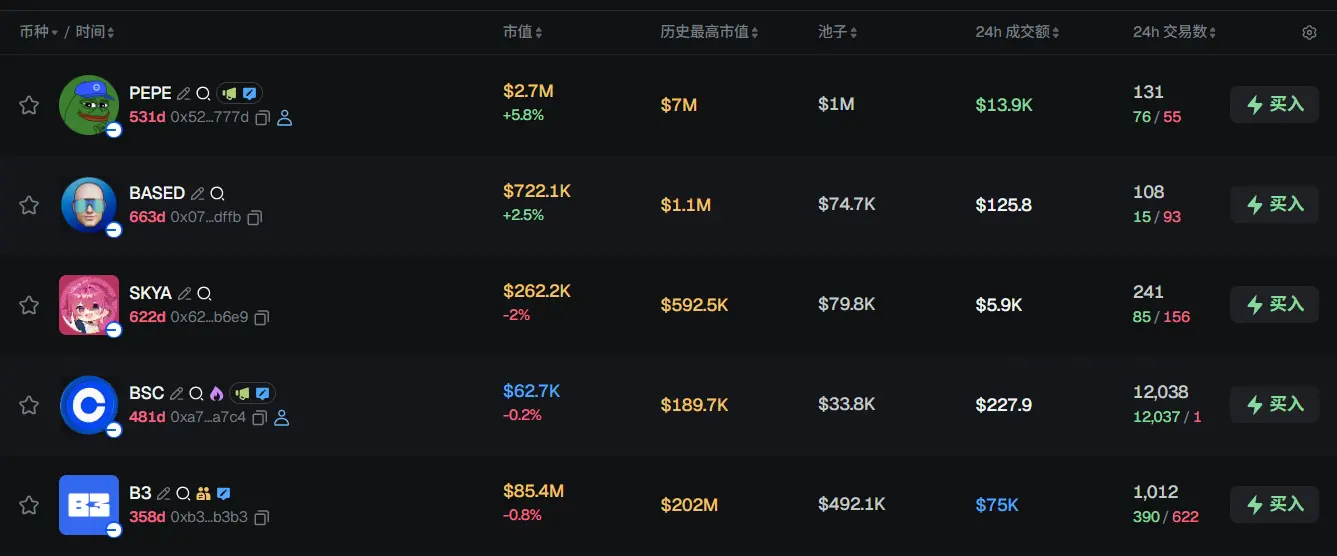
Task: Add B3 to favorites with star
Action: (x=29, y=505)
